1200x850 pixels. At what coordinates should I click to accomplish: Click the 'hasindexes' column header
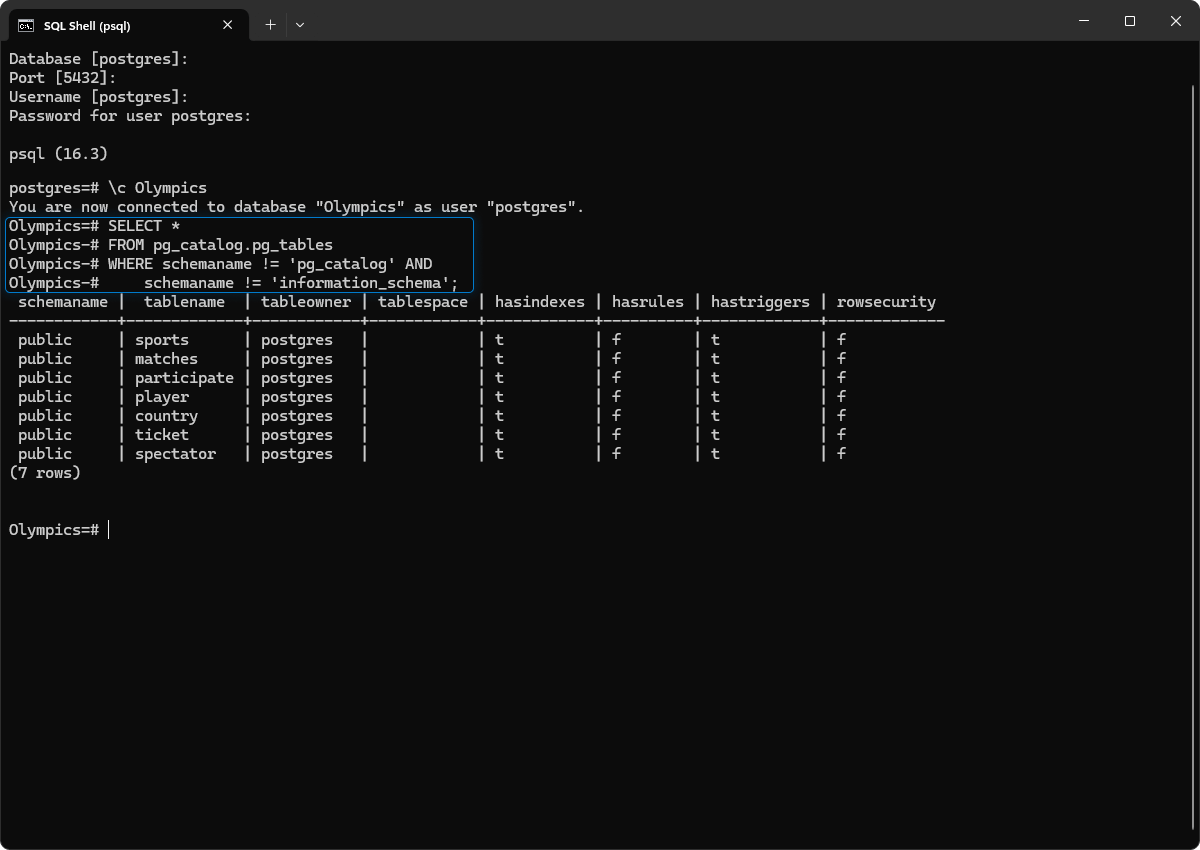coord(539,301)
